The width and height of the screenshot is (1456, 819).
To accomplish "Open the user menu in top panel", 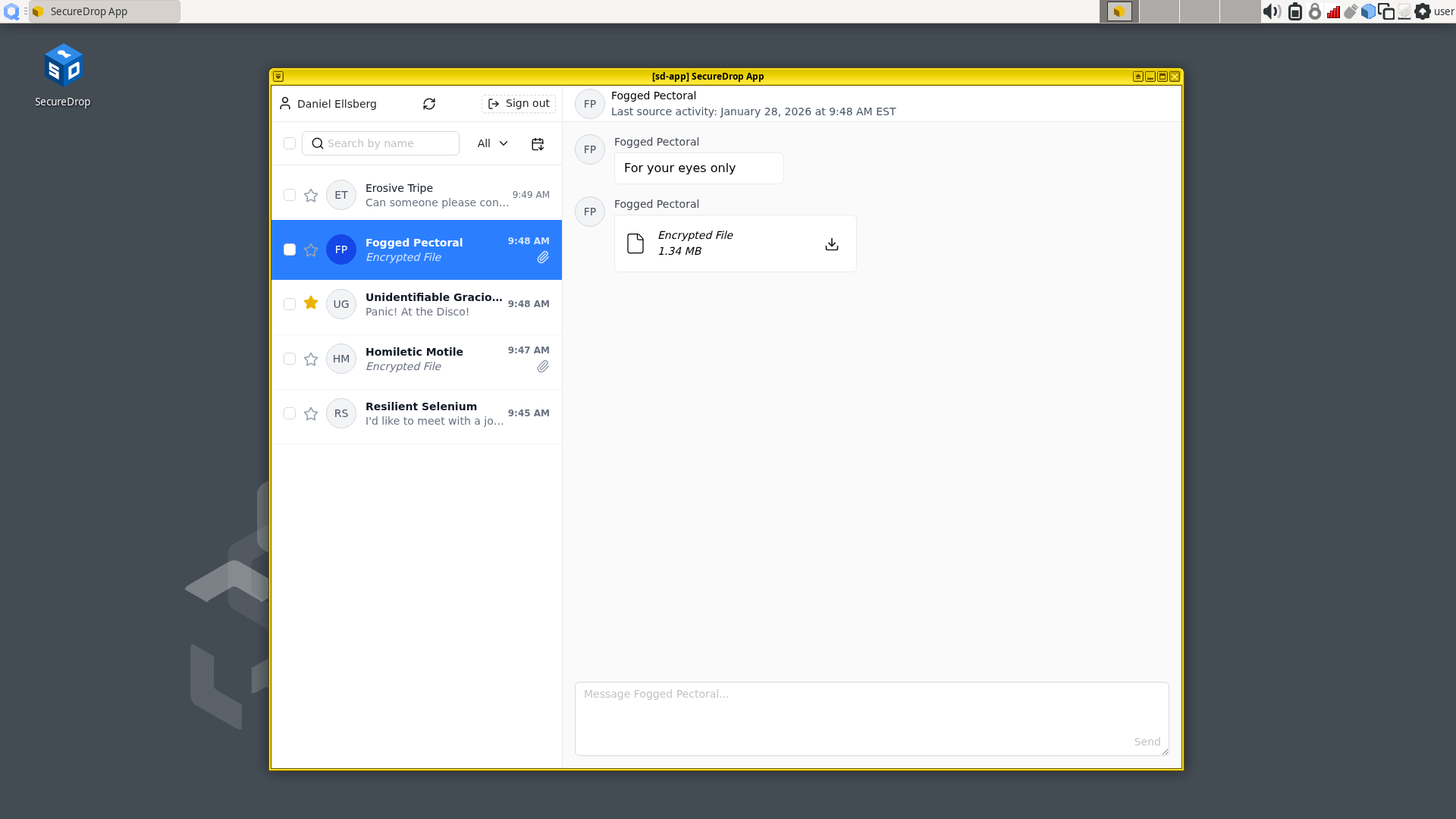I will [1443, 11].
